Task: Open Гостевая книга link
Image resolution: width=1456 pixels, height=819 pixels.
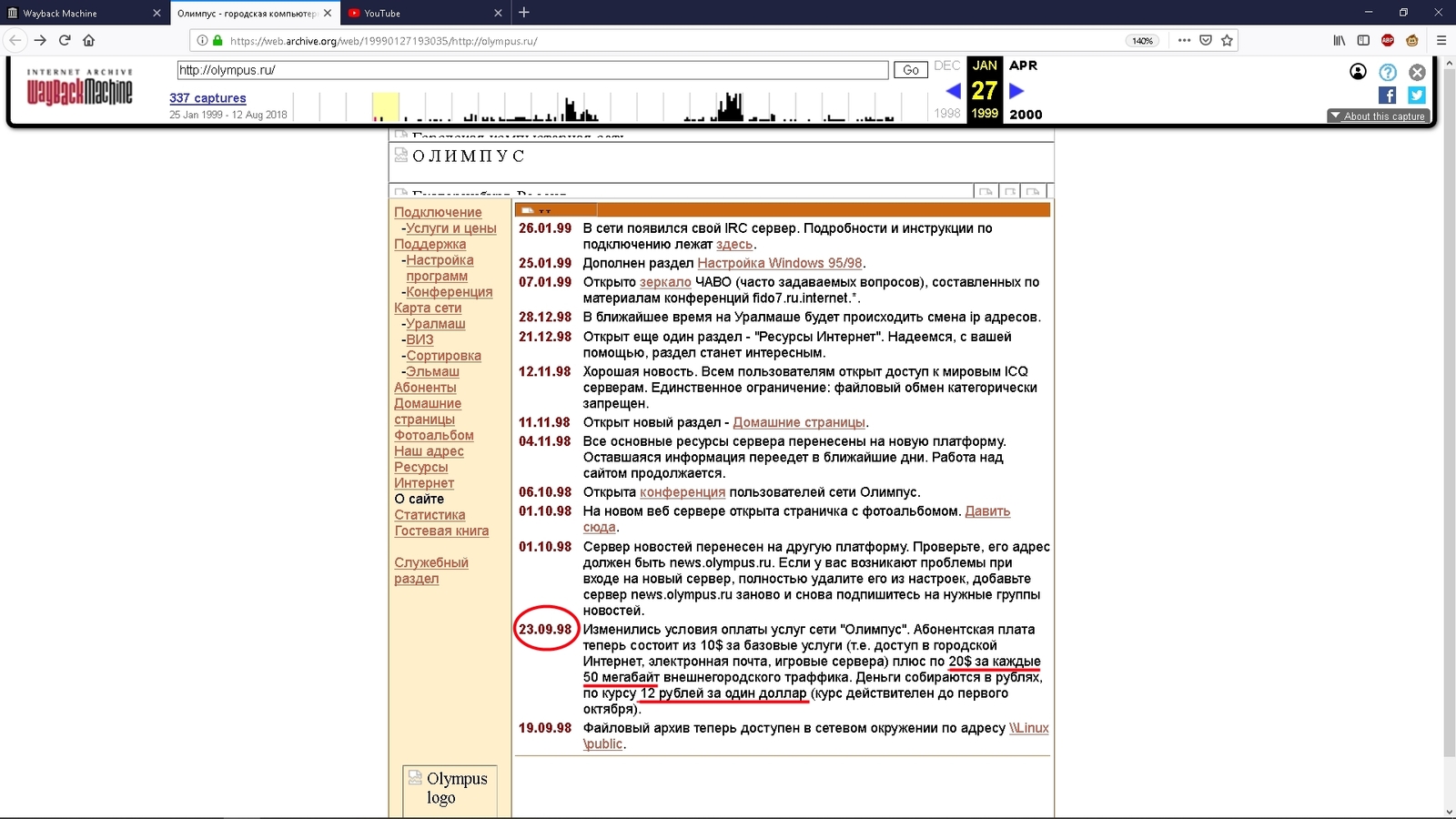Action: [x=441, y=531]
